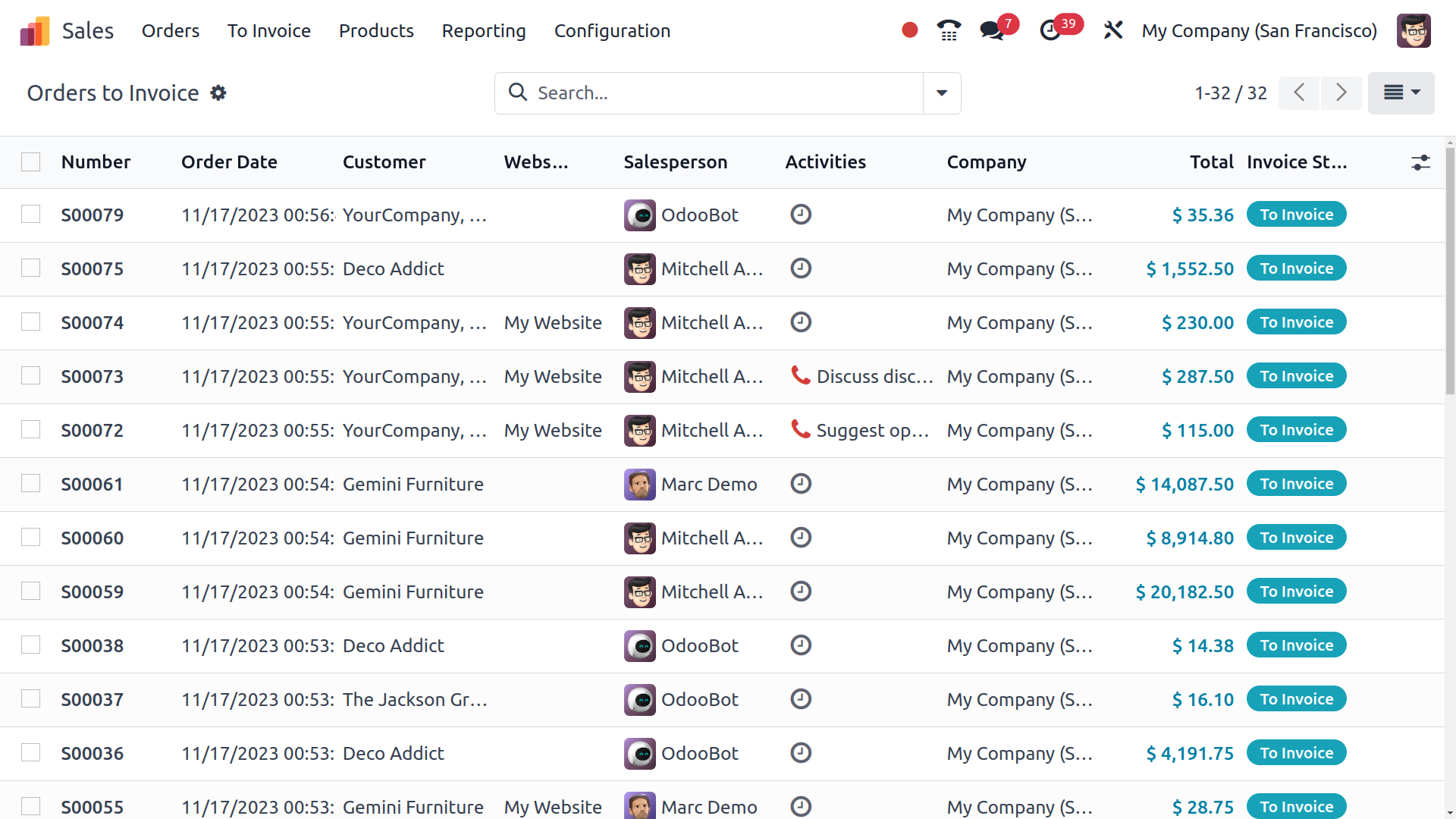
Task: Open the Orders to Invoice gear settings
Action: tap(218, 93)
